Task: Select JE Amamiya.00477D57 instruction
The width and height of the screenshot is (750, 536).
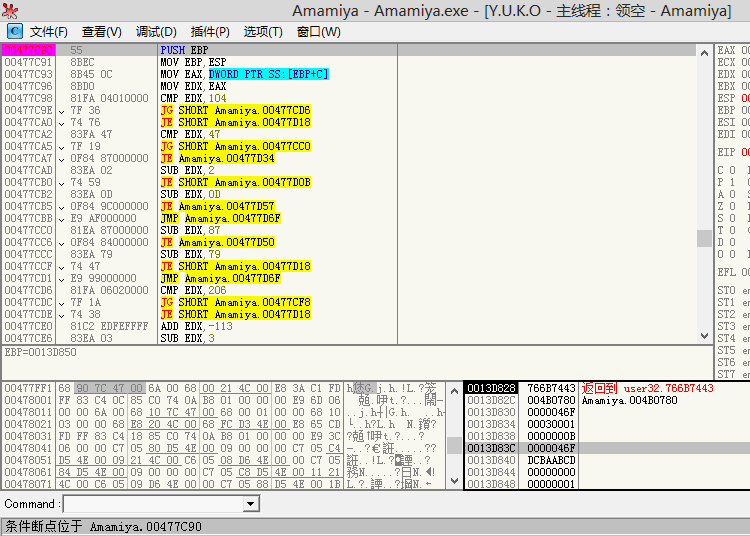Action: pyautogui.click(x=217, y=206)
